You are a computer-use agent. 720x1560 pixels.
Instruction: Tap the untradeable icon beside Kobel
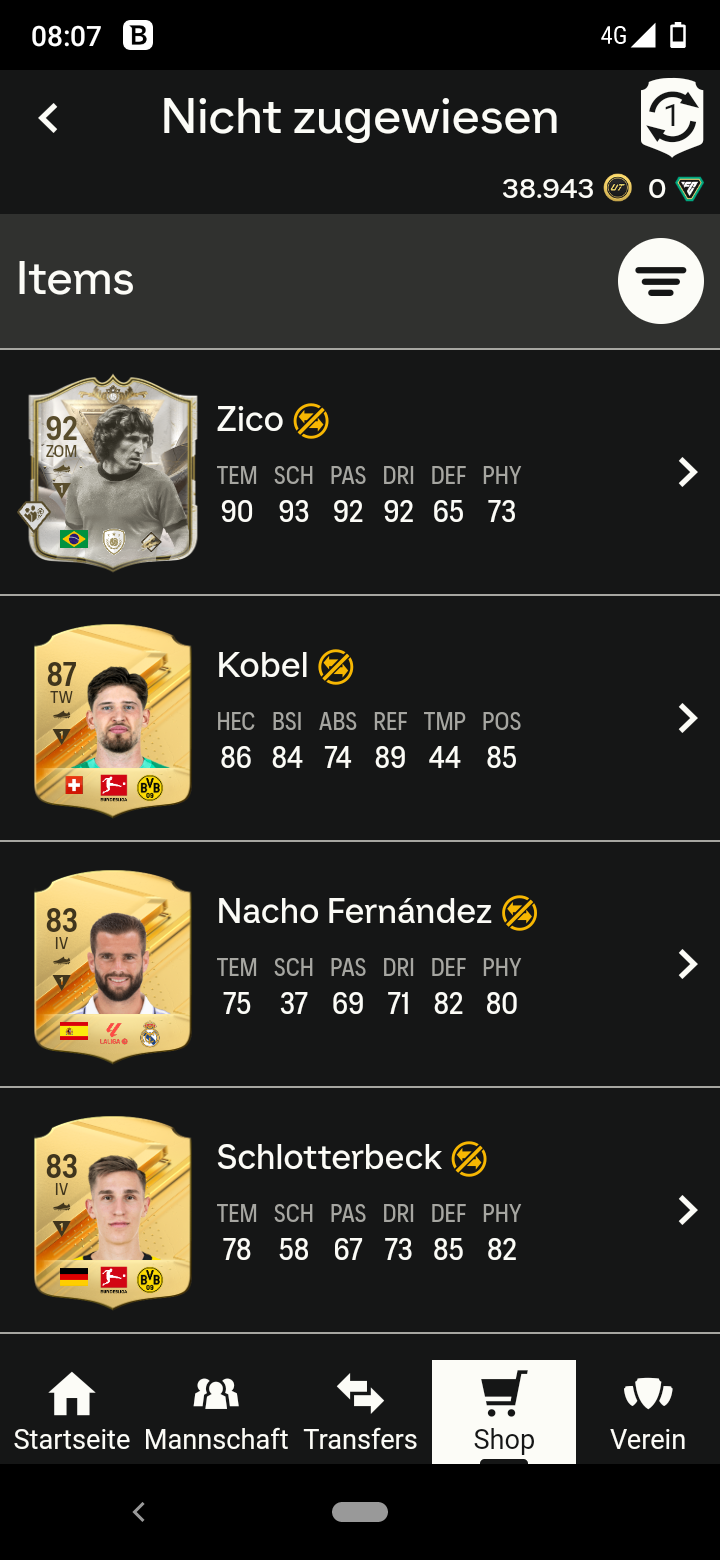point(336,667)
